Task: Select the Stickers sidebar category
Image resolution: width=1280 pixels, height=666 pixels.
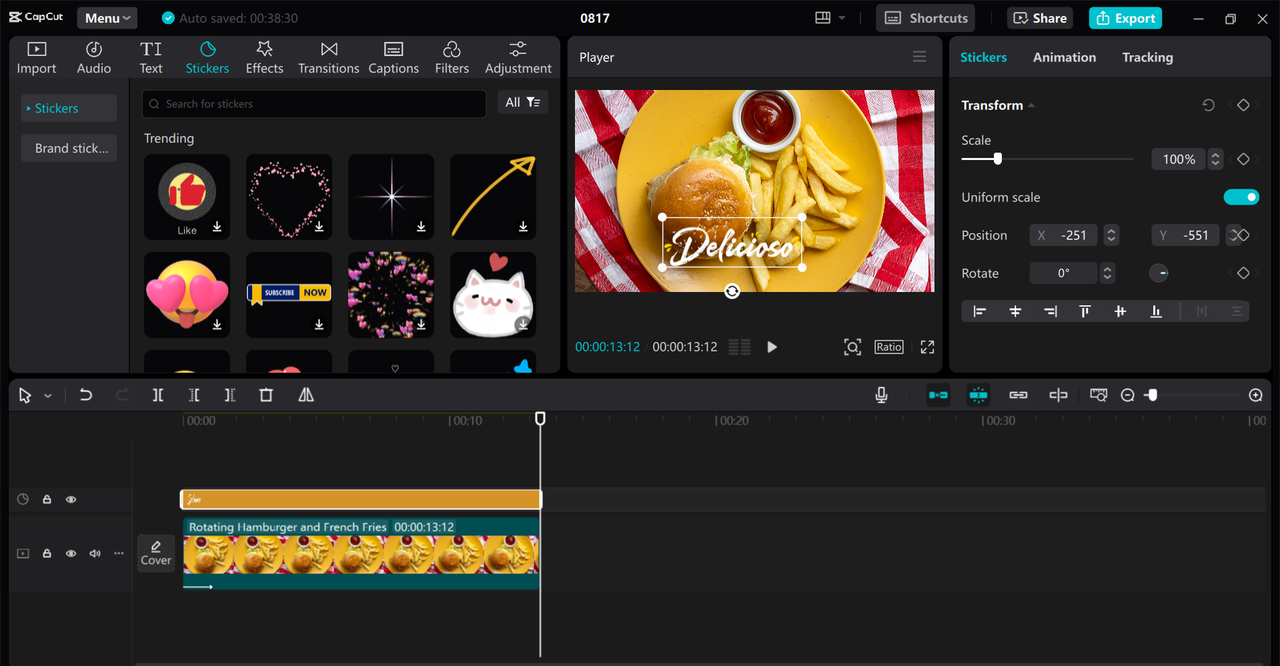Action: click(69, 108)
